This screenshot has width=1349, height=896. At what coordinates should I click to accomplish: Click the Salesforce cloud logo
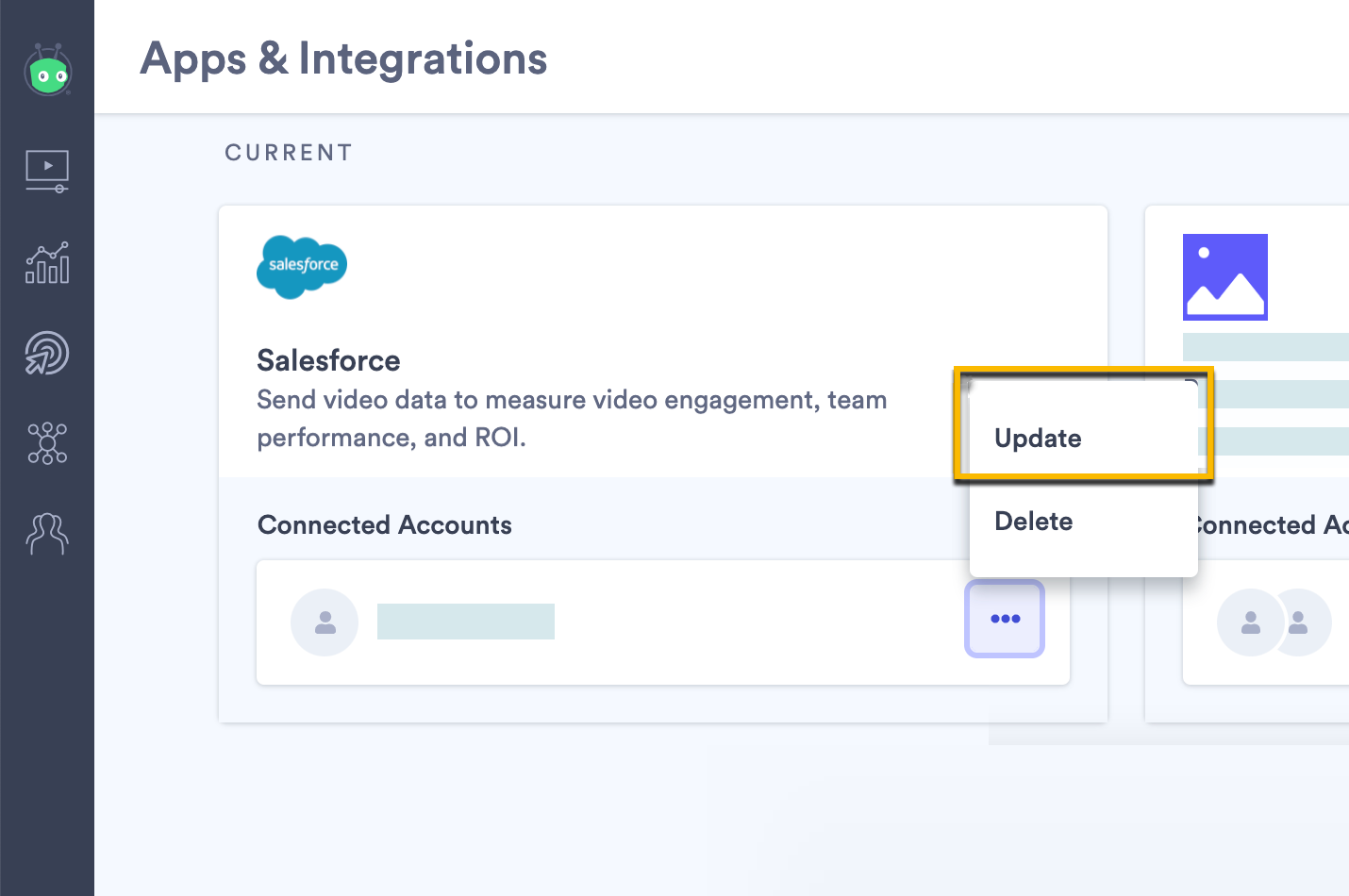pos(302,267)
